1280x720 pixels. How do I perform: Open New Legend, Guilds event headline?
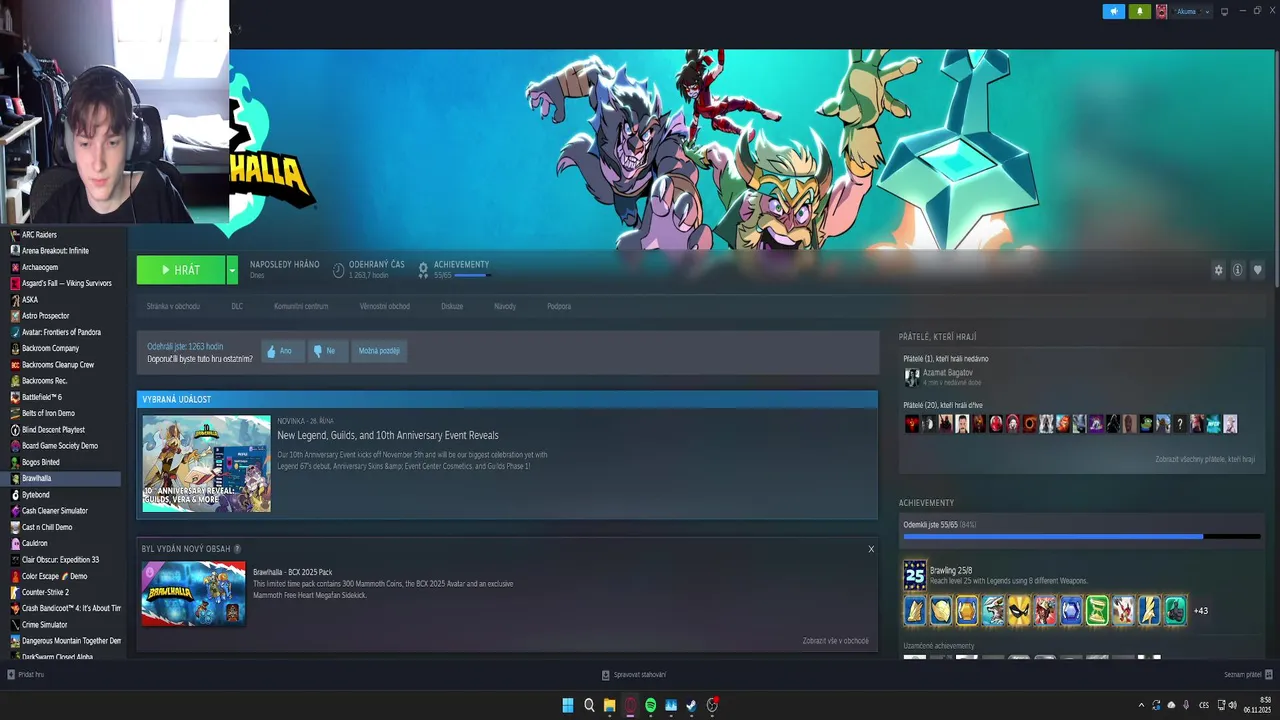(388, 435)
